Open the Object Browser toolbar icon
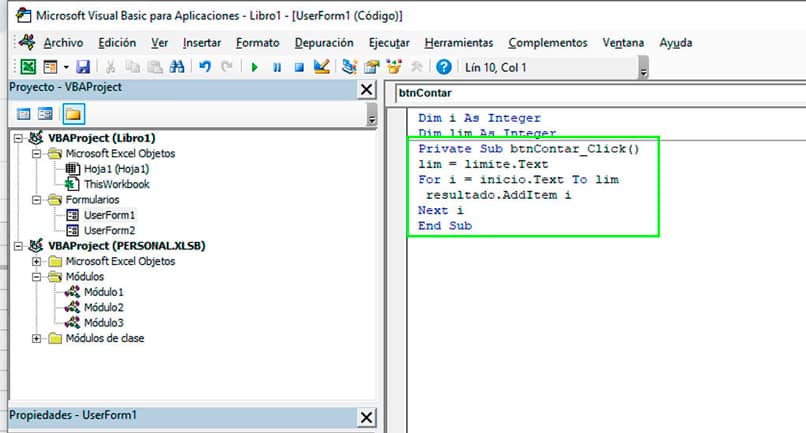Image resolution: width=806 pixels, height=433 pixels. [394, 67]
